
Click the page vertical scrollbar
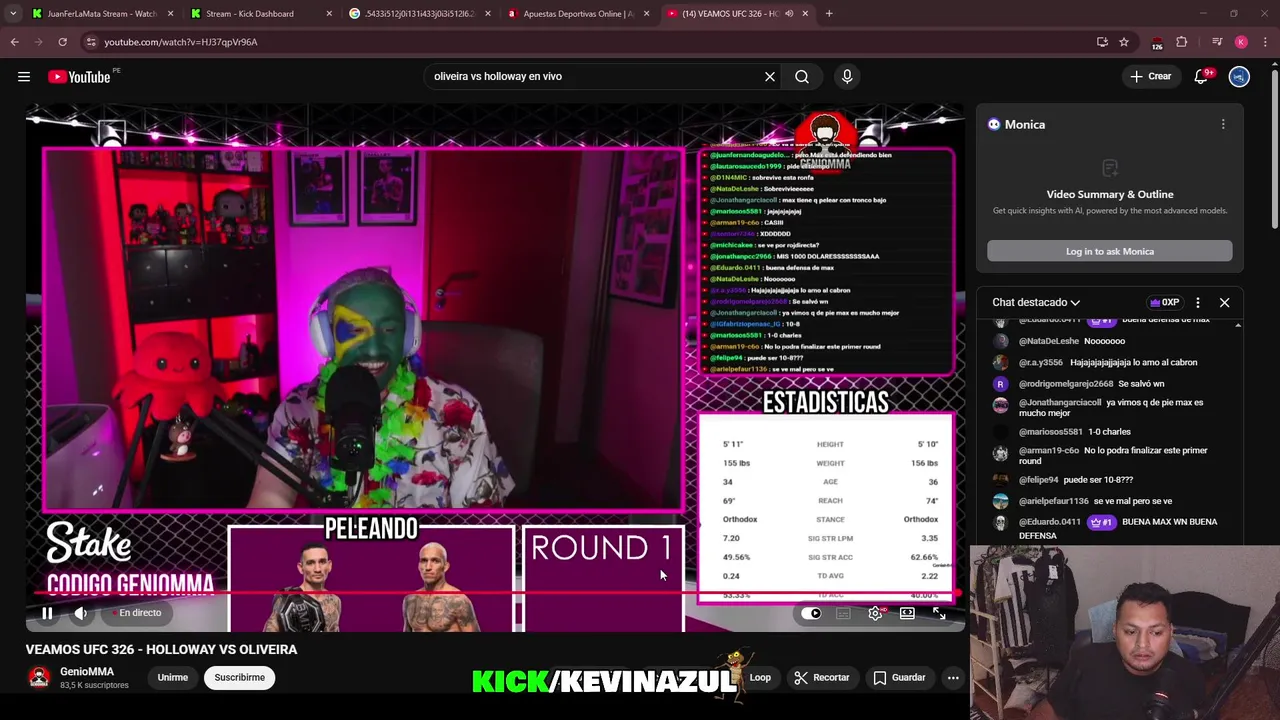(1274, 150)
